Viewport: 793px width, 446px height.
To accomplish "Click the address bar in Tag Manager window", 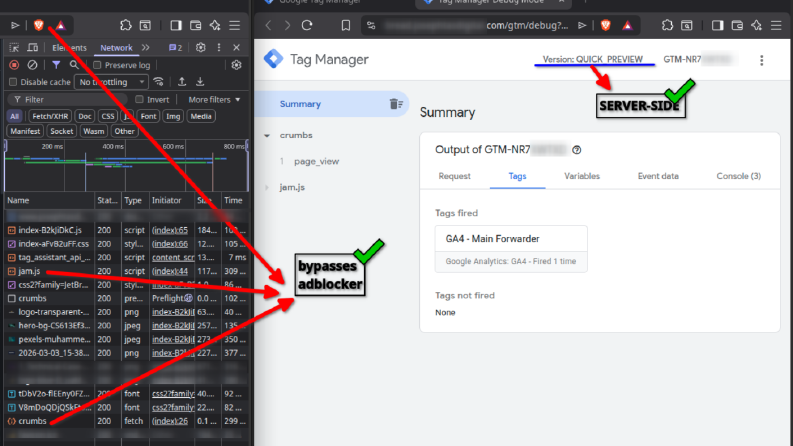I will coord(475,25).
